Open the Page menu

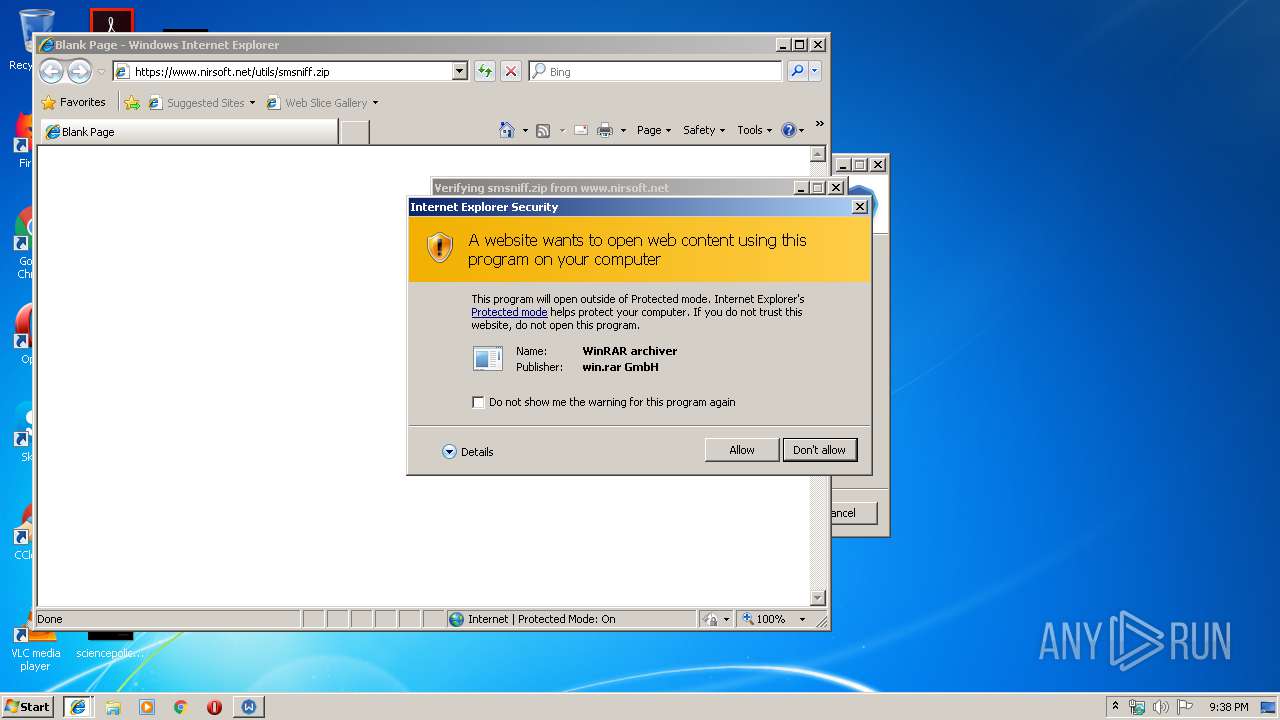coord(654,130)
